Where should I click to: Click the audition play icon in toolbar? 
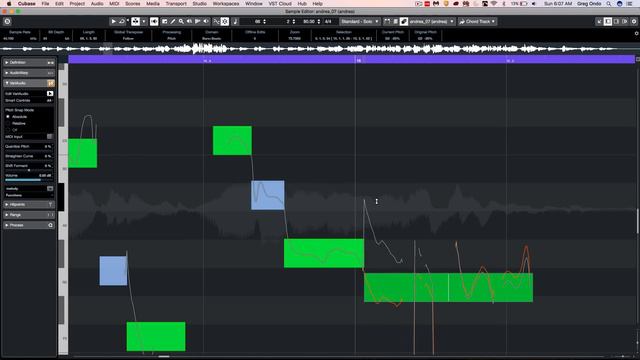[x=113, y=21]
